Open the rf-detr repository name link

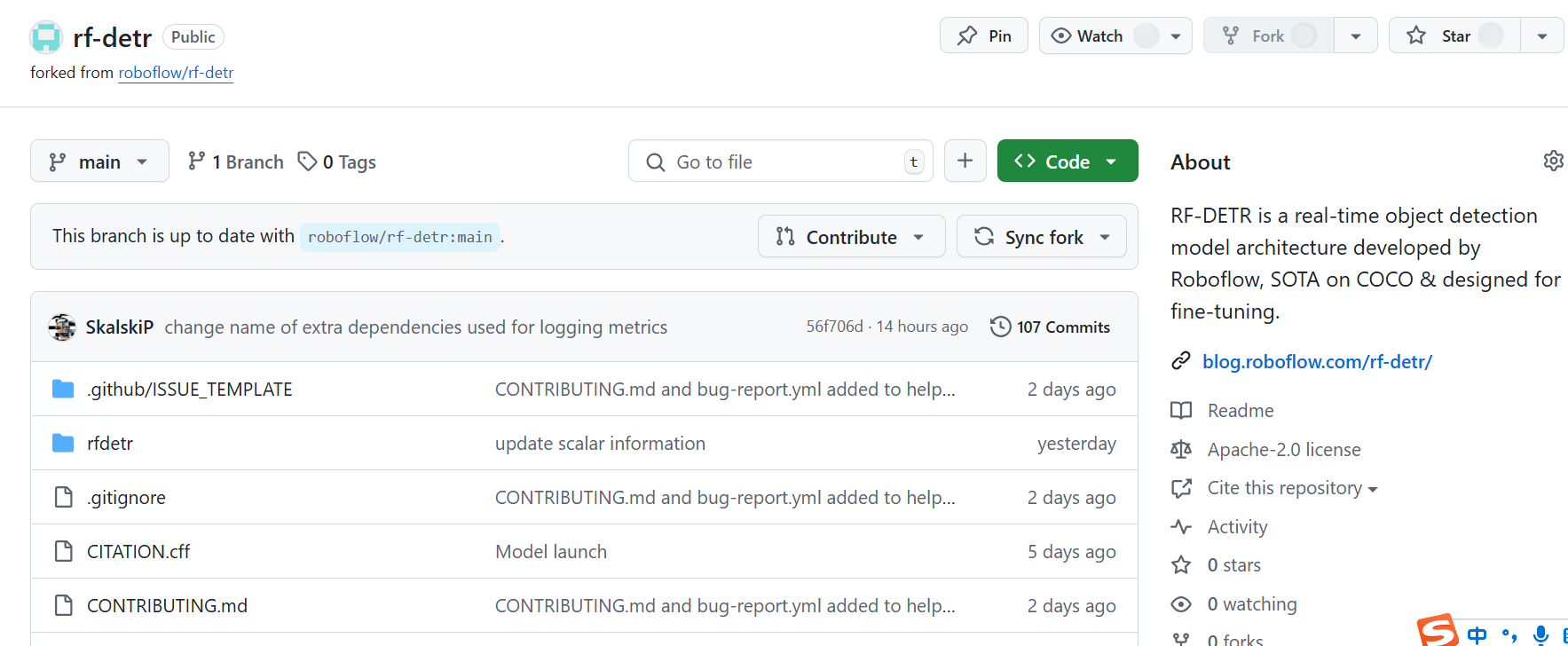coord(112,37)
